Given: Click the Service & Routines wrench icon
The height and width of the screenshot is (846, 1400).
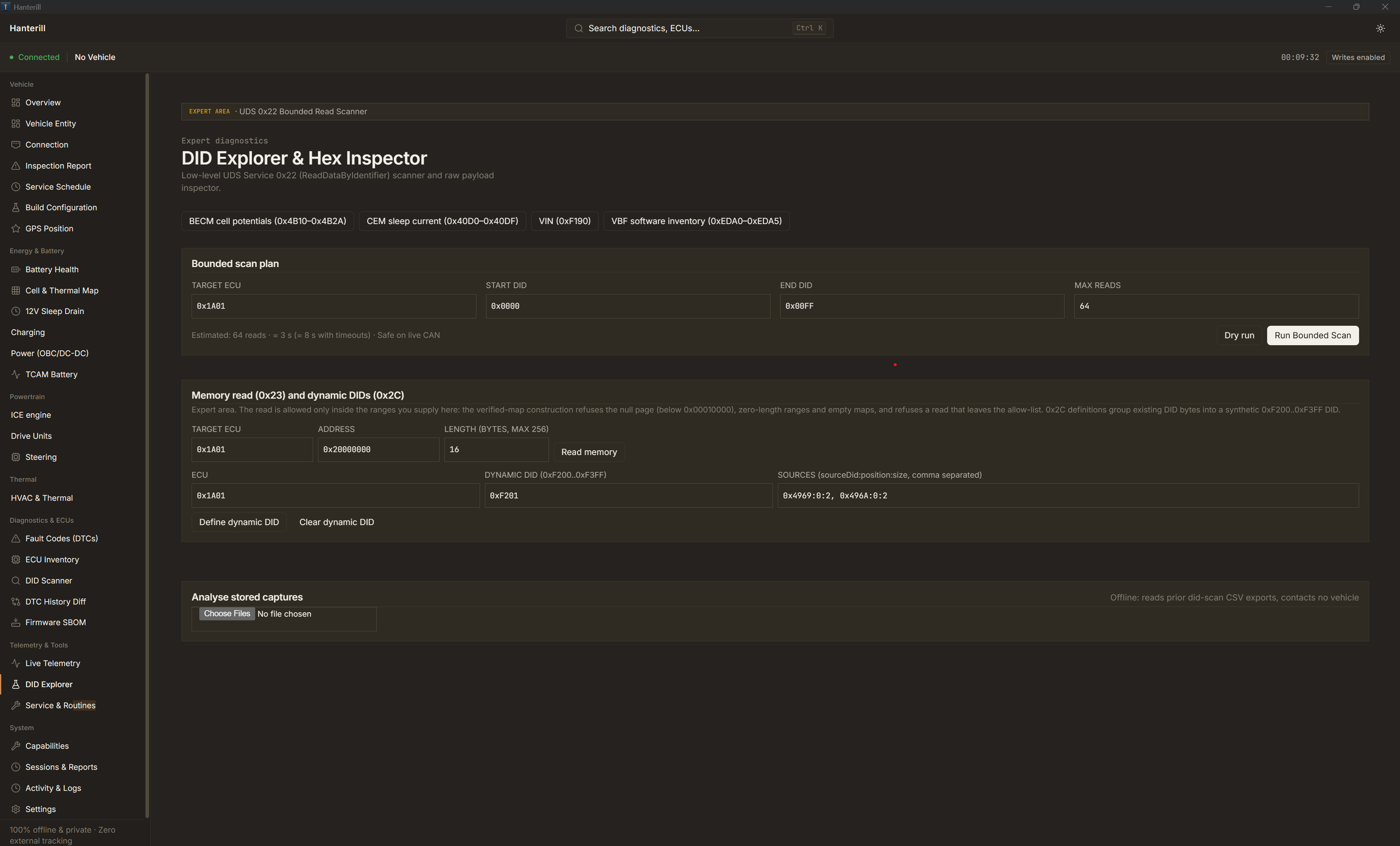Looking at the screenshot, I should tap(15, 706).
